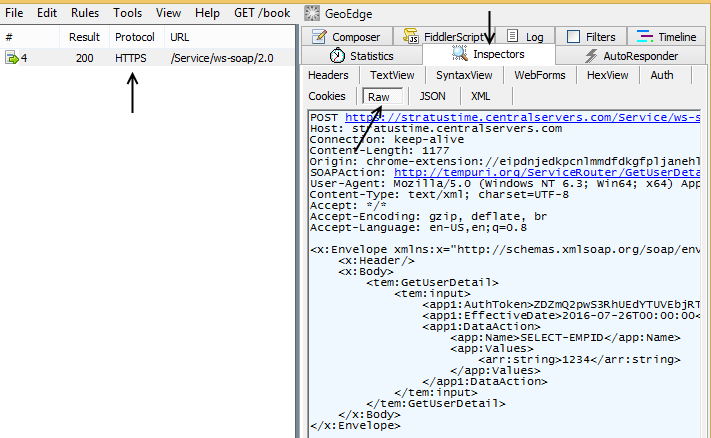Image resolution: width=711 pixels, height=438 pixels.
Task: Click the AutoResponder lightning bolt icon
Action: tap(591, 56)
